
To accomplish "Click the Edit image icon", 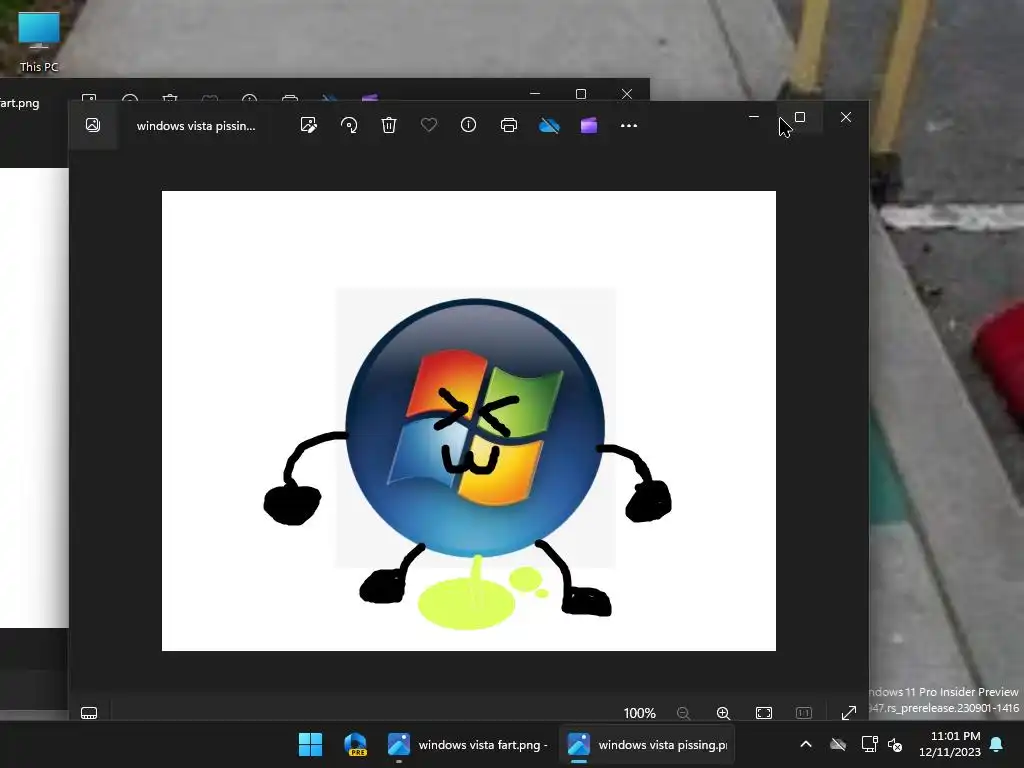I will (308, 125).
